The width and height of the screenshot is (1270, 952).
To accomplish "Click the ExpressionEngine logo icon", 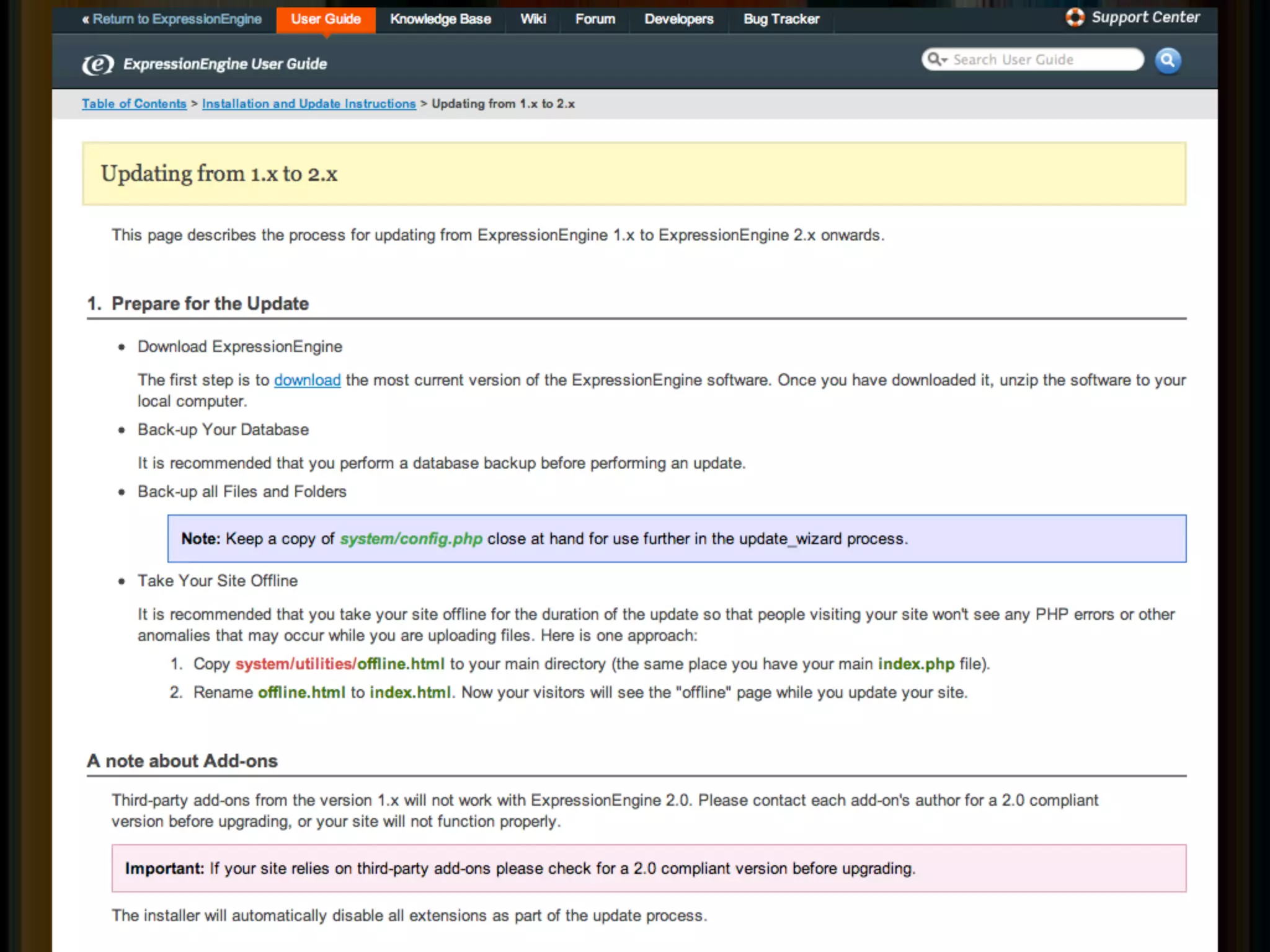I will coord(98,64).
